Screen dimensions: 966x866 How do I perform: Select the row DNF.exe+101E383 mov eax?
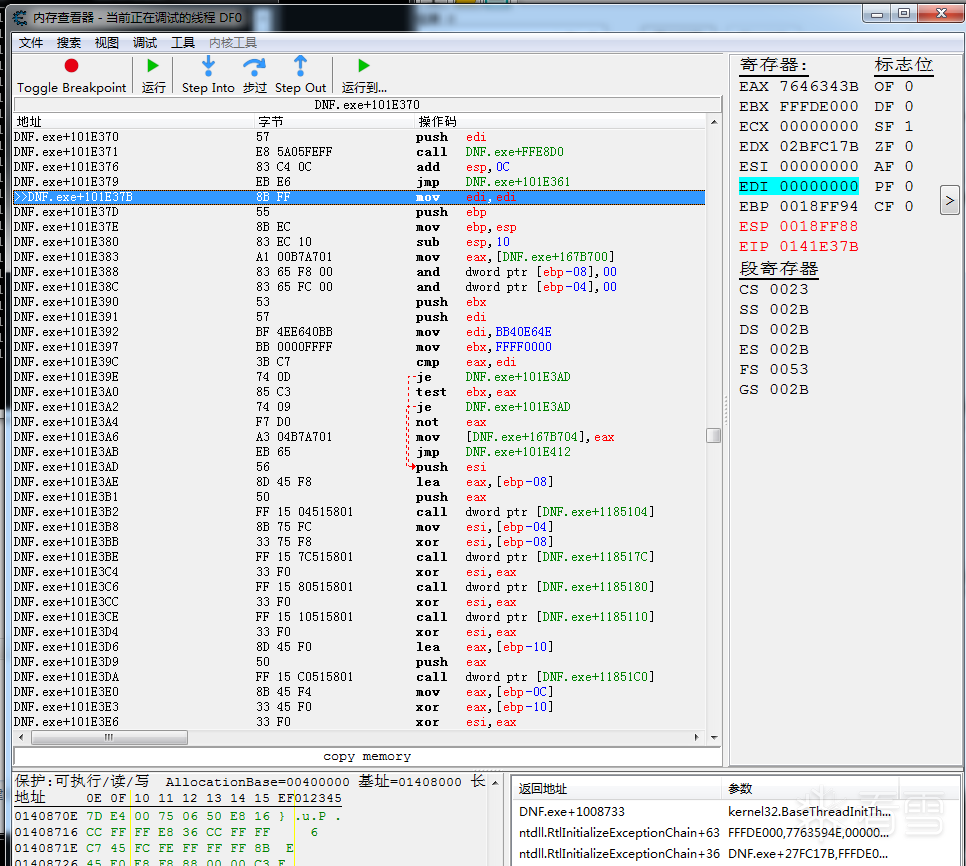[359, 257]
